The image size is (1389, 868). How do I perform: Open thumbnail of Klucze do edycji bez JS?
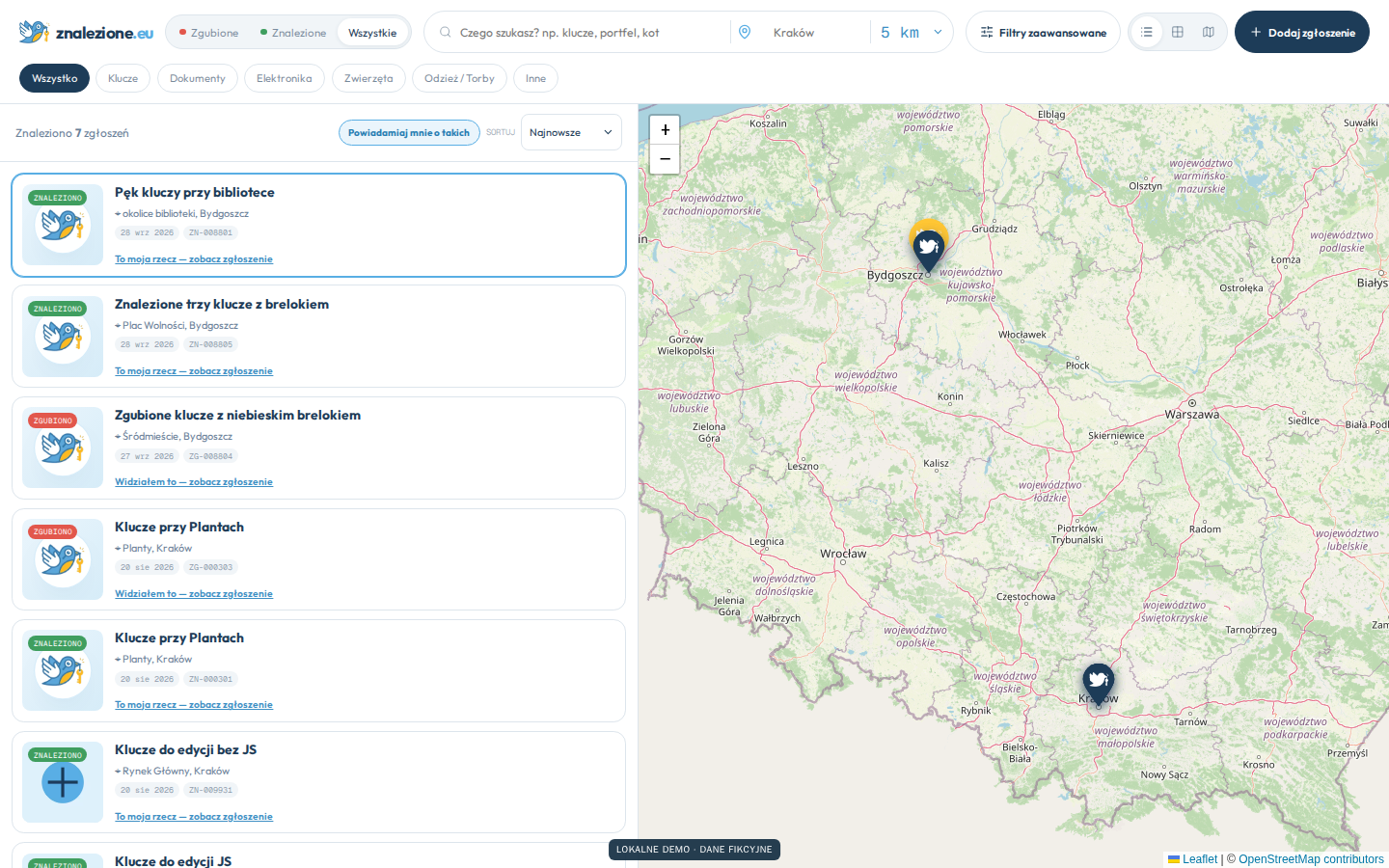click(x=63, y=782)
